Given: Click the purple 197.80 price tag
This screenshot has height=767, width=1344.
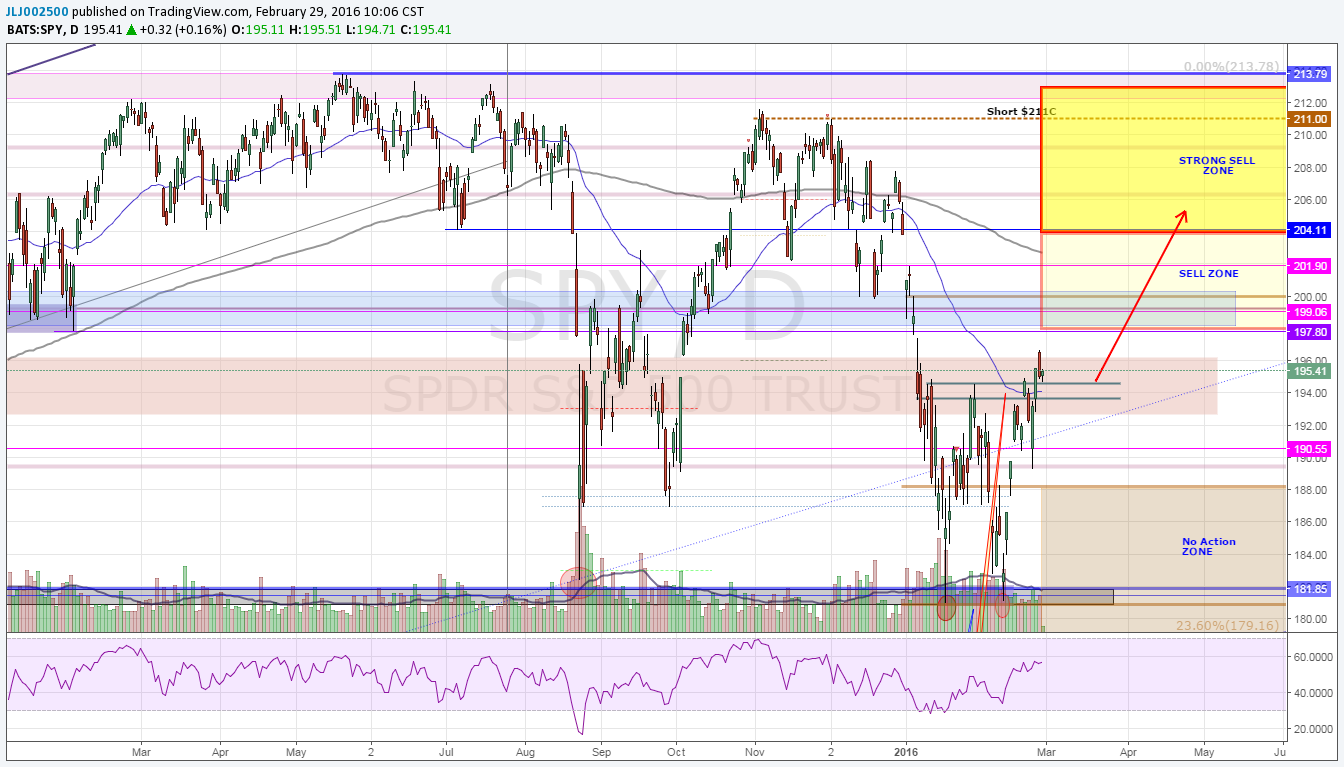Looking at the screenshot, I should [1310, 332].
